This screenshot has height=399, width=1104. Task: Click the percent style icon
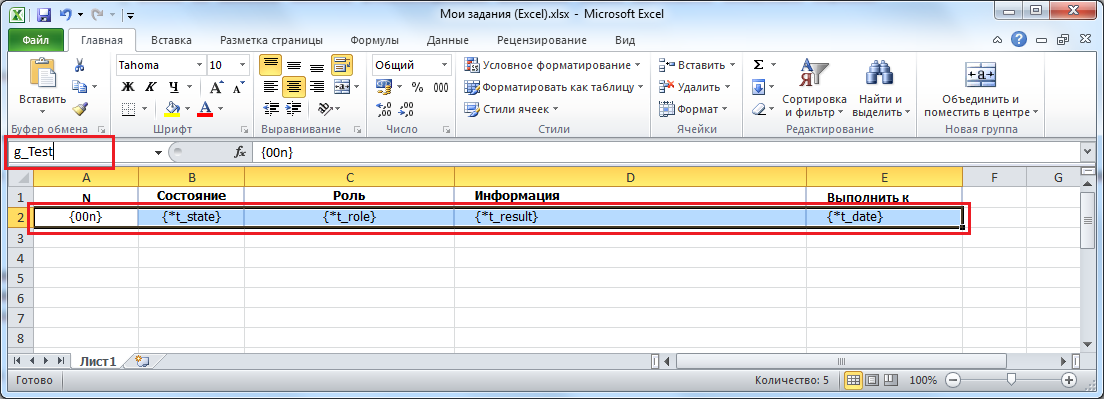418,87
